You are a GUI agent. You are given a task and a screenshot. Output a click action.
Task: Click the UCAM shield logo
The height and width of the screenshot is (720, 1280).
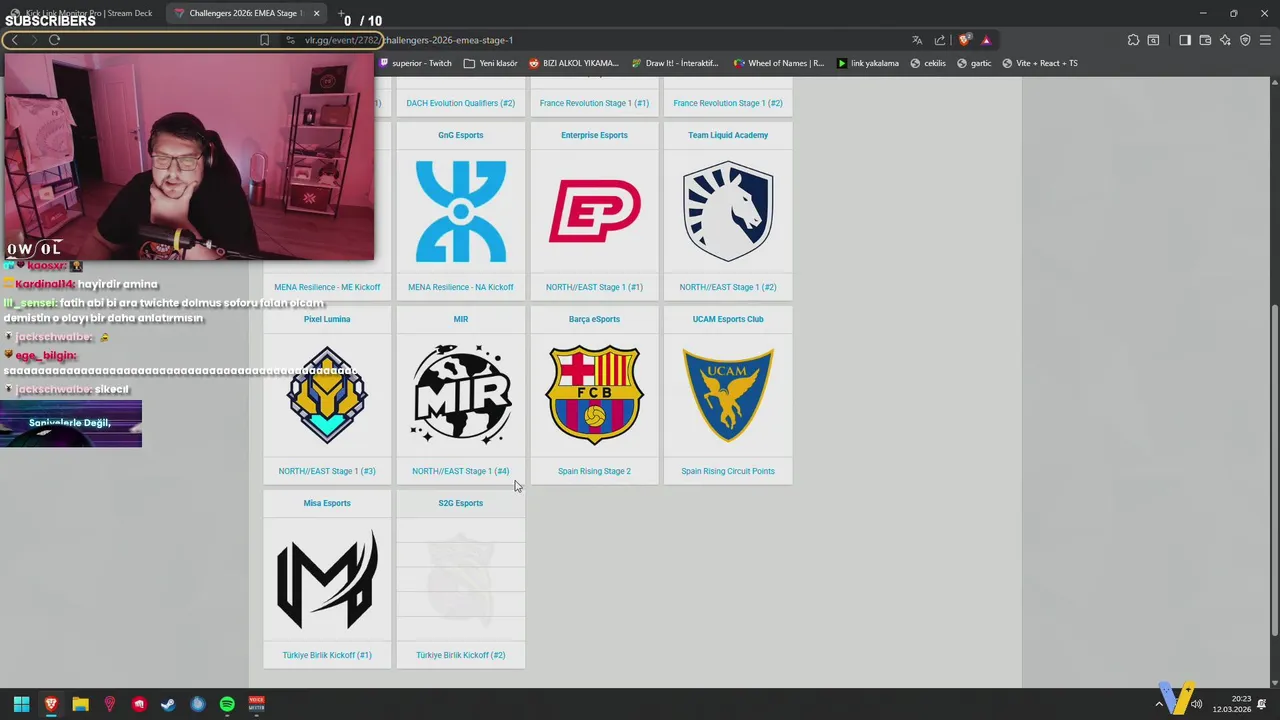(728, 394)
